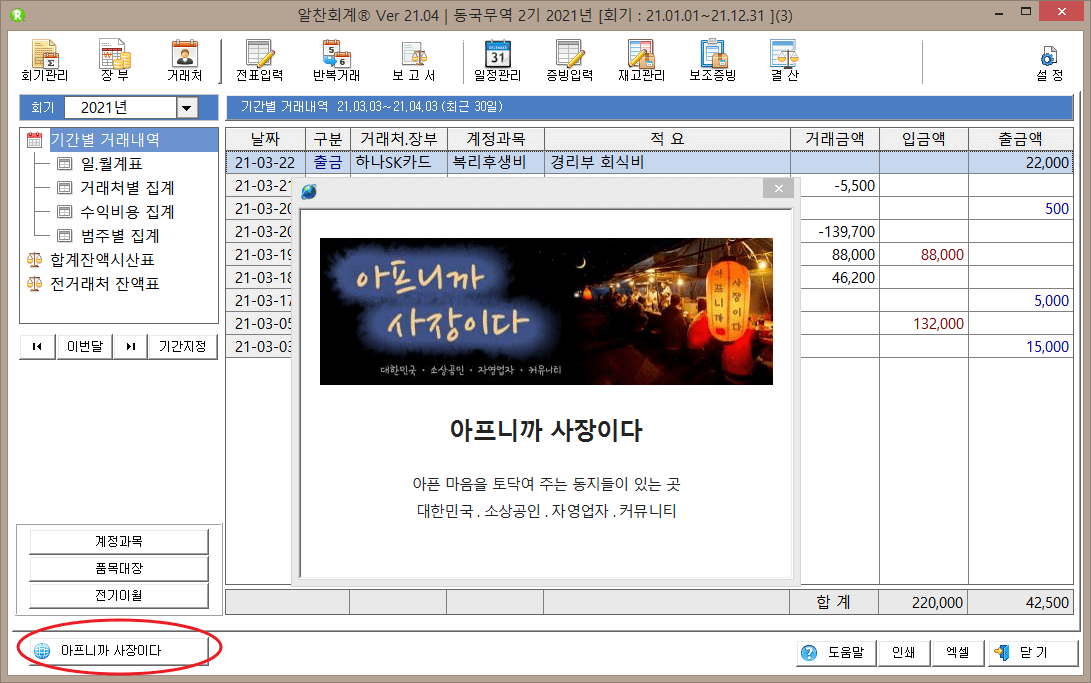Click the 복리후생비 cell

point(495,163)
